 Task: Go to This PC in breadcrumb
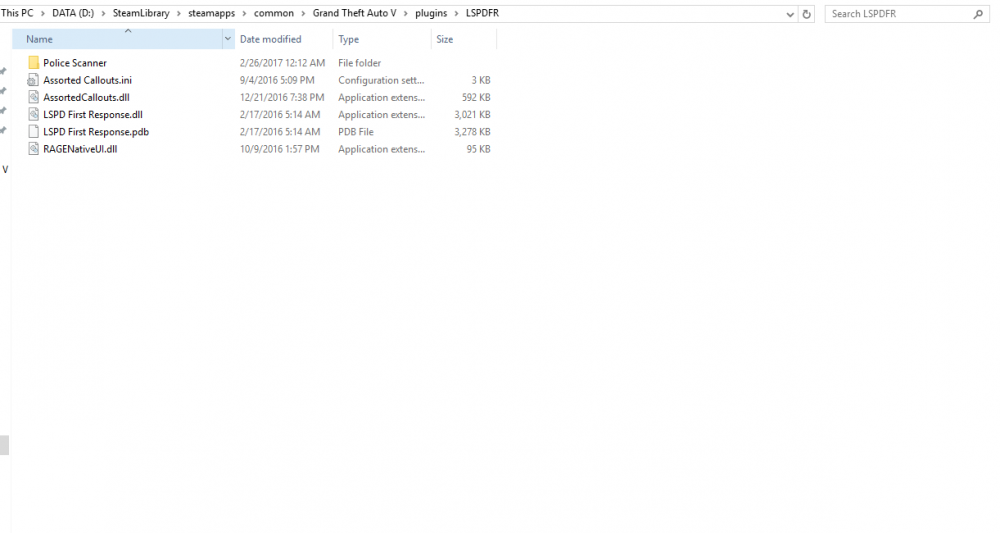click(17, 13)
